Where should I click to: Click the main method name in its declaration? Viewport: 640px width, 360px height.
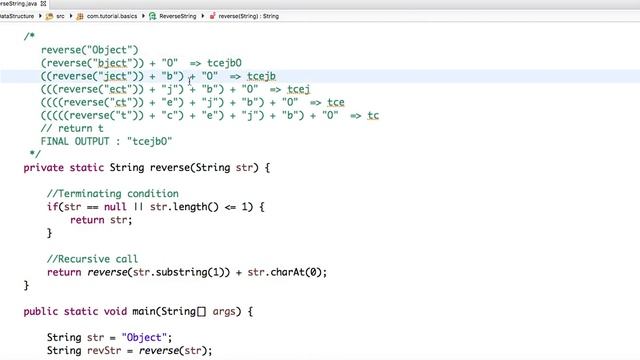tap(144, 311)
